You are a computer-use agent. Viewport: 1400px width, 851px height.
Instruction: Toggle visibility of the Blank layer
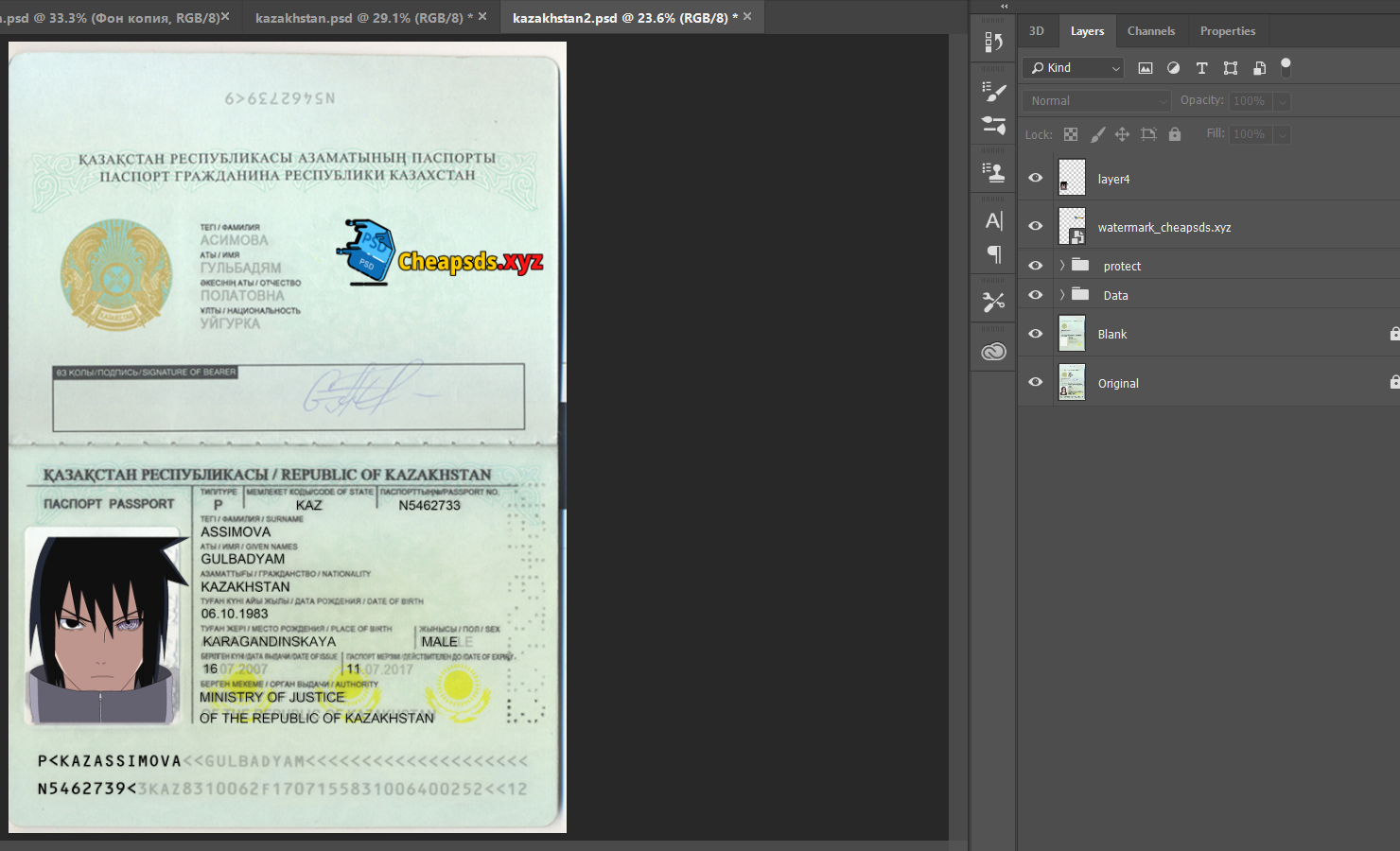pos(1036,334)
